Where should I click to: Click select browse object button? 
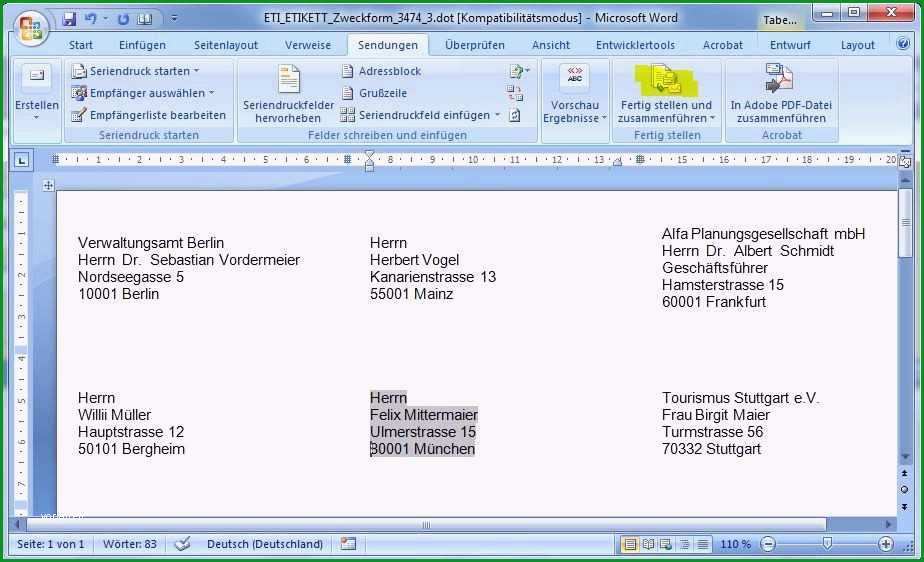(x=905, y=490)
